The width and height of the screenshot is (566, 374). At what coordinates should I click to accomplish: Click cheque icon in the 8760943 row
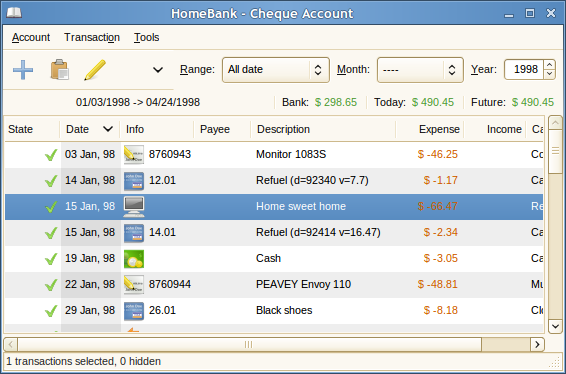(134, 155)
